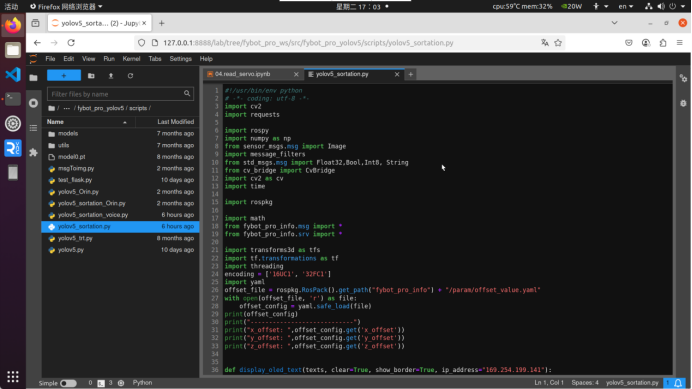692x389 pixels.
Task: Open the Tabs menu
Action: (x=154, y=59)
